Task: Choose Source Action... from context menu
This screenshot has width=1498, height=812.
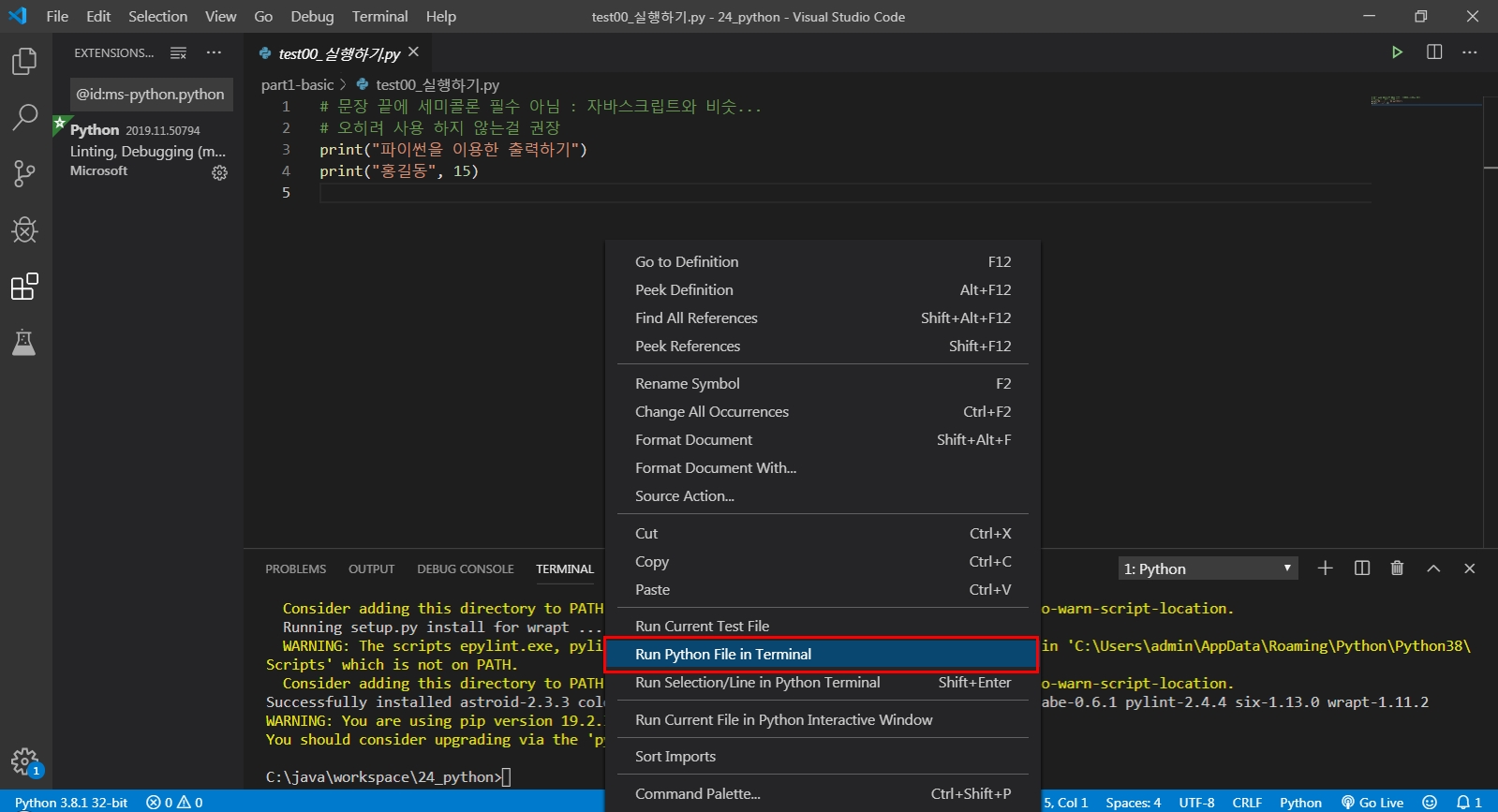Action: point(823,496)
